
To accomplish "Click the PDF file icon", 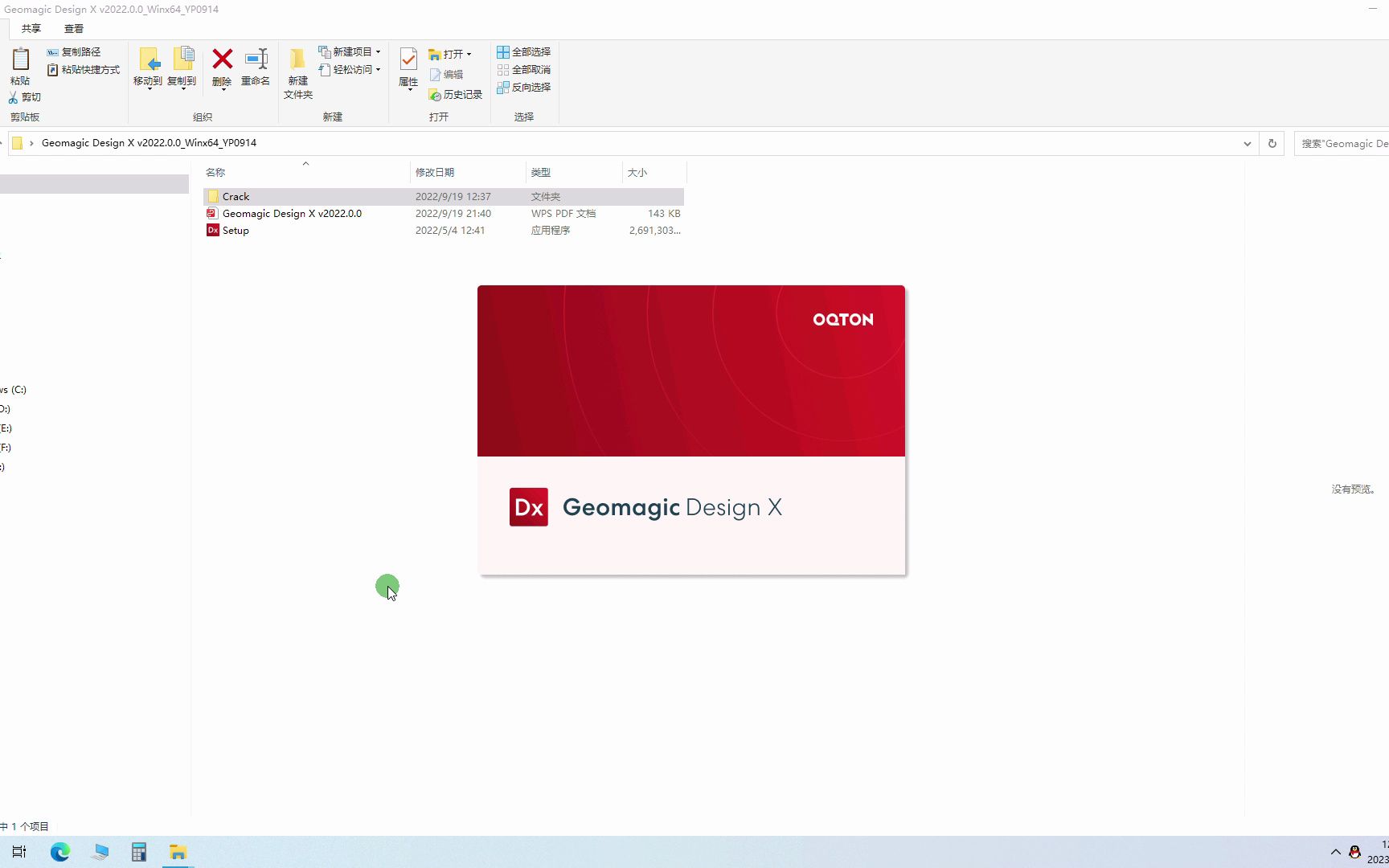I will pyautogui.click(x=212, y=214).
